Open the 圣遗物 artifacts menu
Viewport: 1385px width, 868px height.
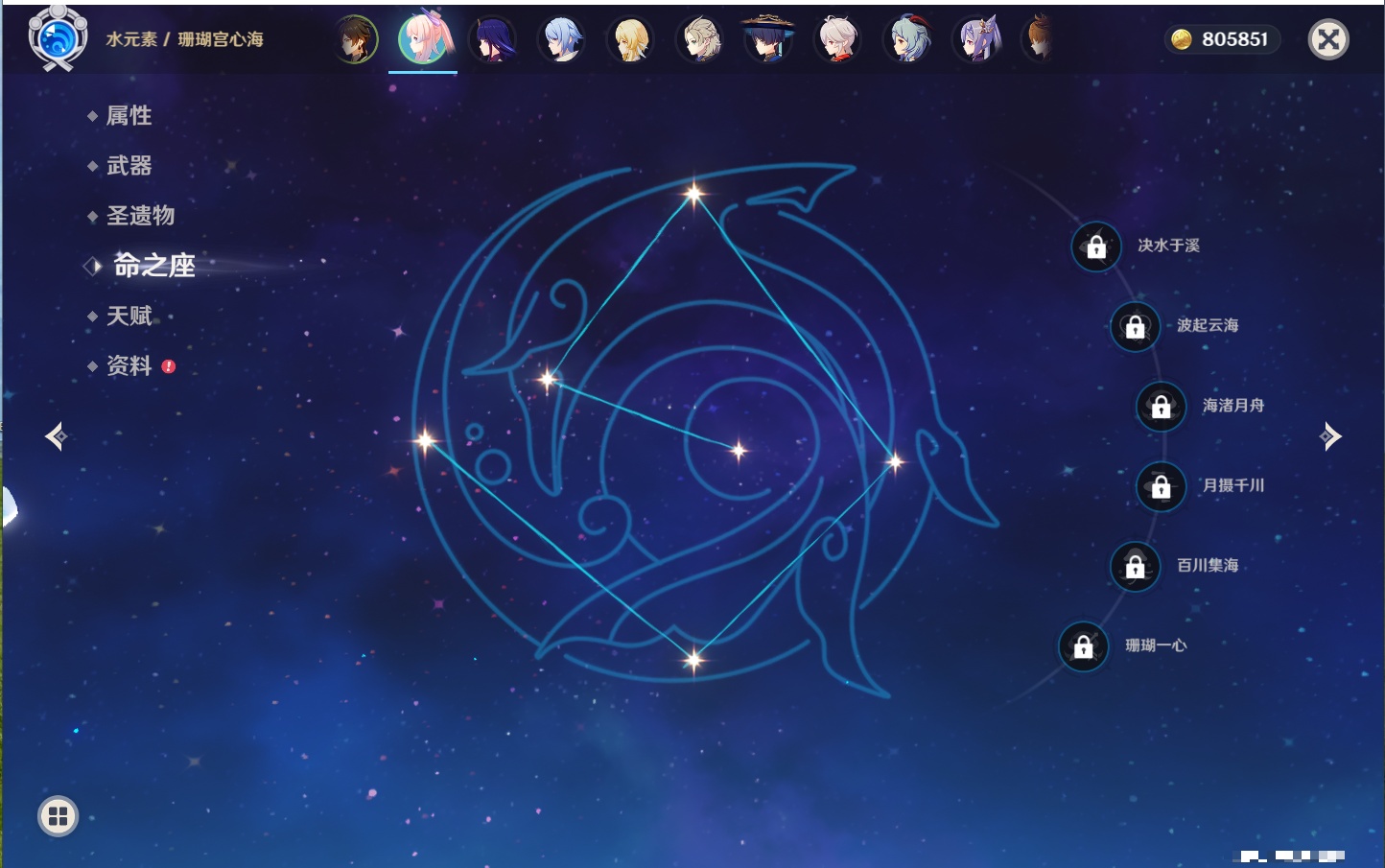click(x=140, y=216)
